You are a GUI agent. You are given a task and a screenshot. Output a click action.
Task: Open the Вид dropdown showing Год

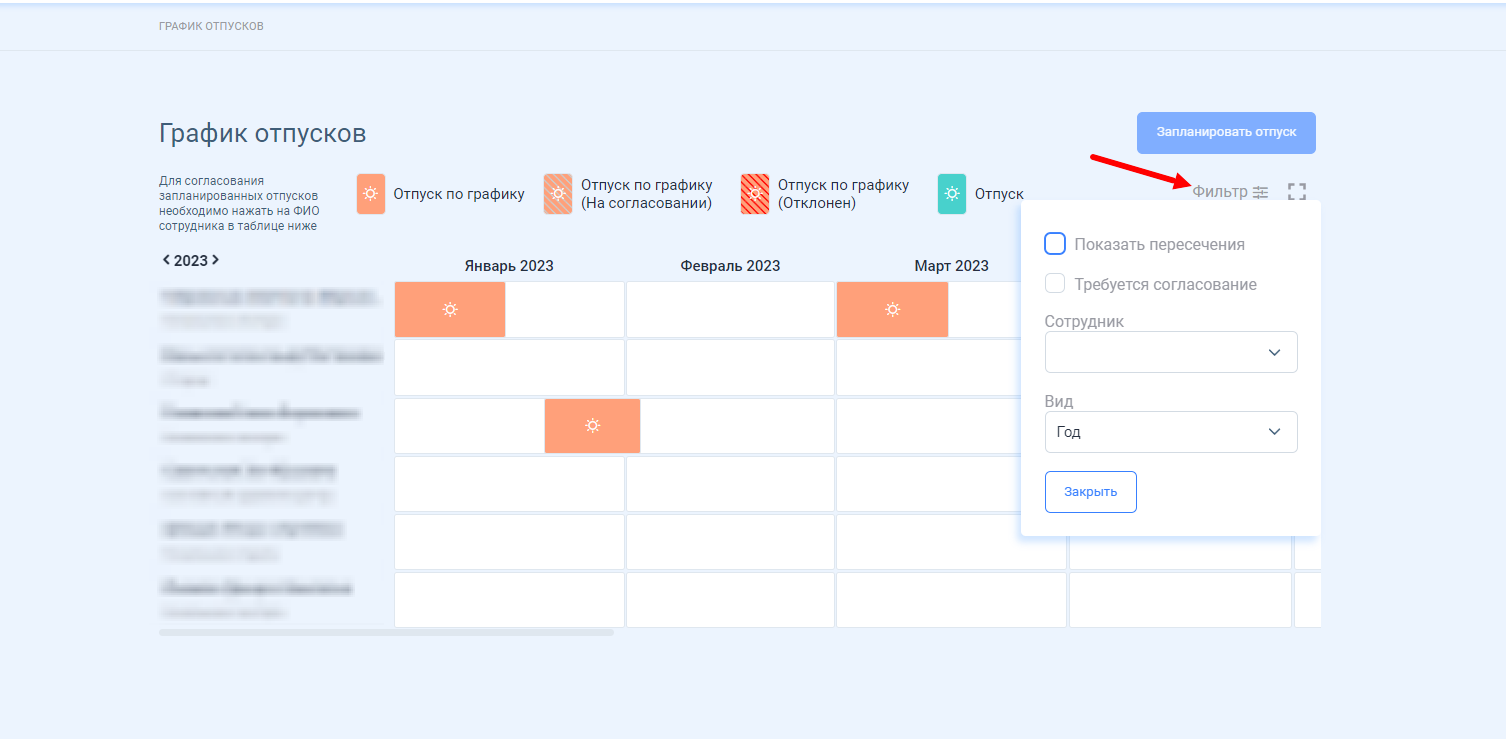point(1171,432)
